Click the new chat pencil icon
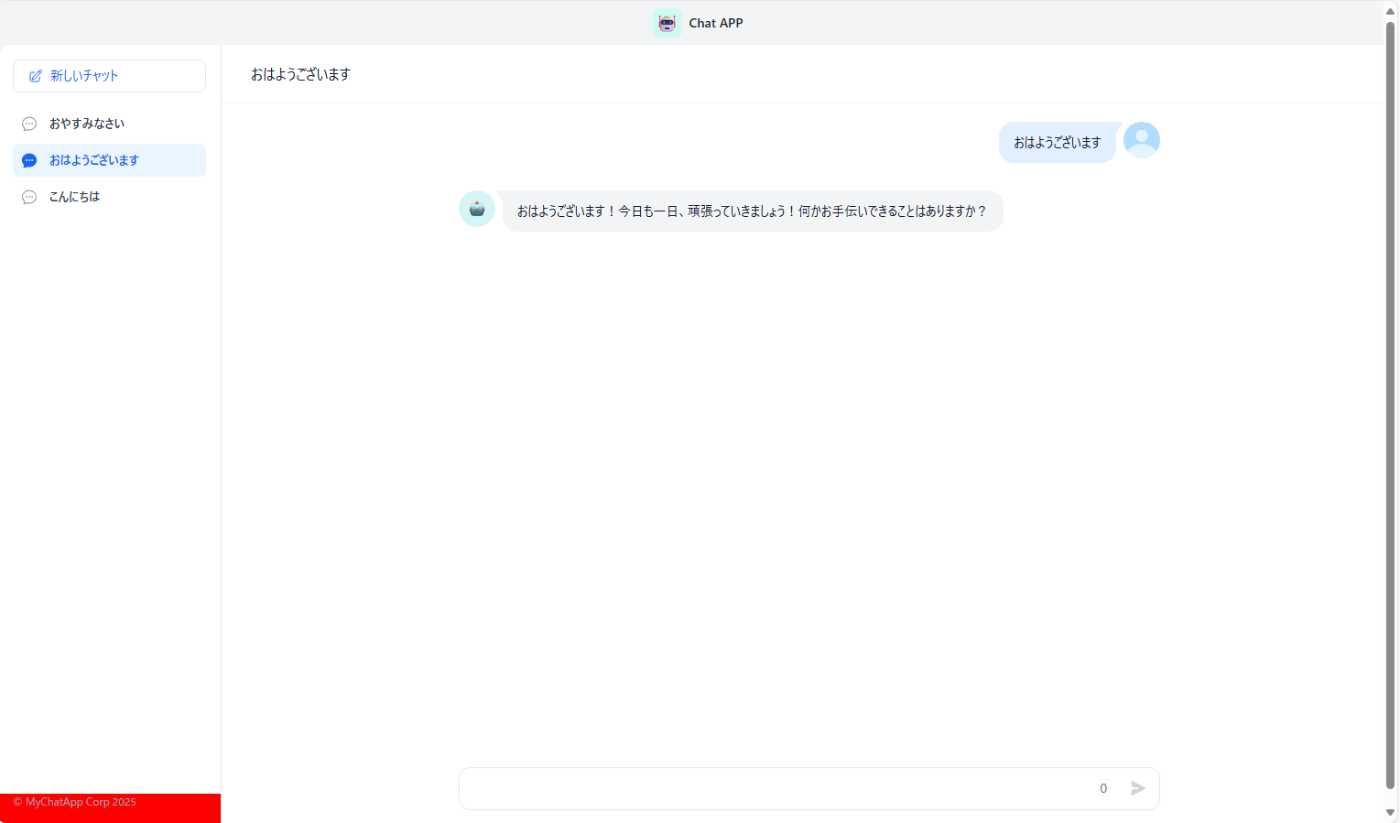1400x823 pixels. (36, 76)
